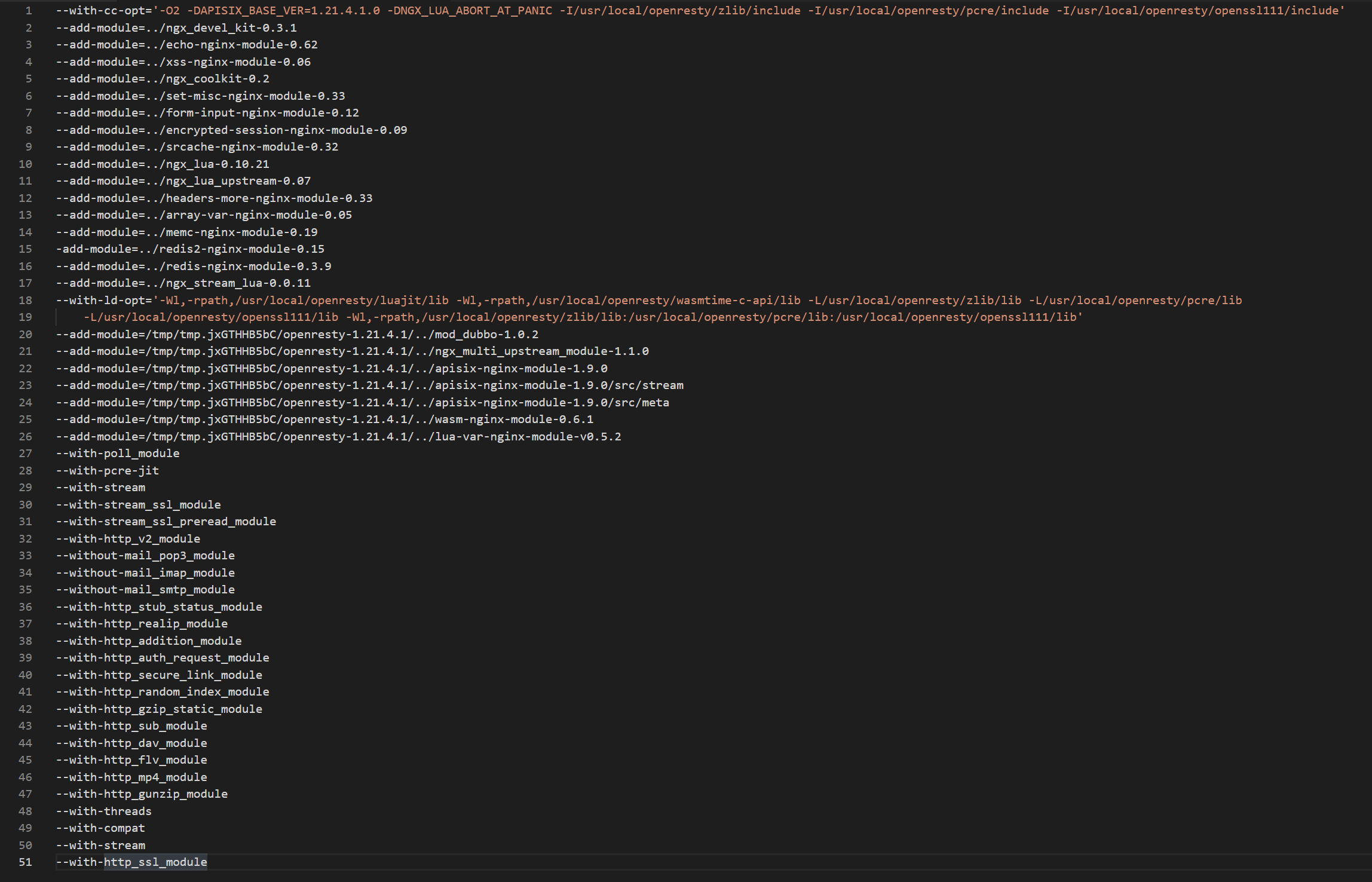Click the echo-nginx-module-0.62 line
The height and width of the screenshot is (882, 1372).
click(186, 45)
